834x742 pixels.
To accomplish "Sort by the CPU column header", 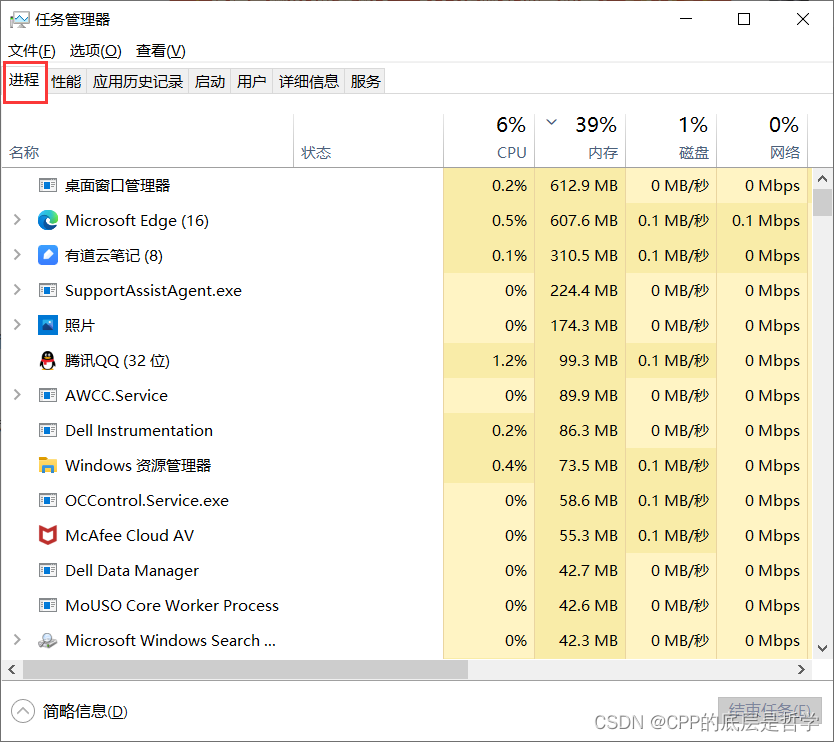I will 489,141.
